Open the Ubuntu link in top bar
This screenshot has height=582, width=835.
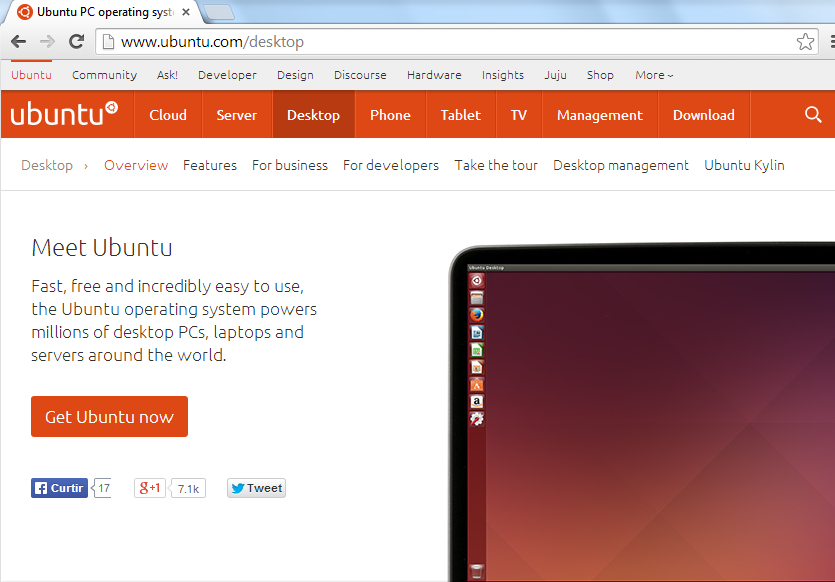31,75
